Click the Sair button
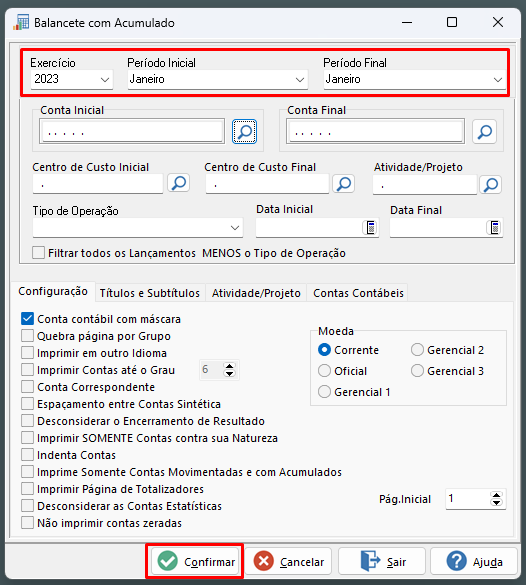Image resolution: width=526 pixels, height=585 pixels. (x=382, y=561)
